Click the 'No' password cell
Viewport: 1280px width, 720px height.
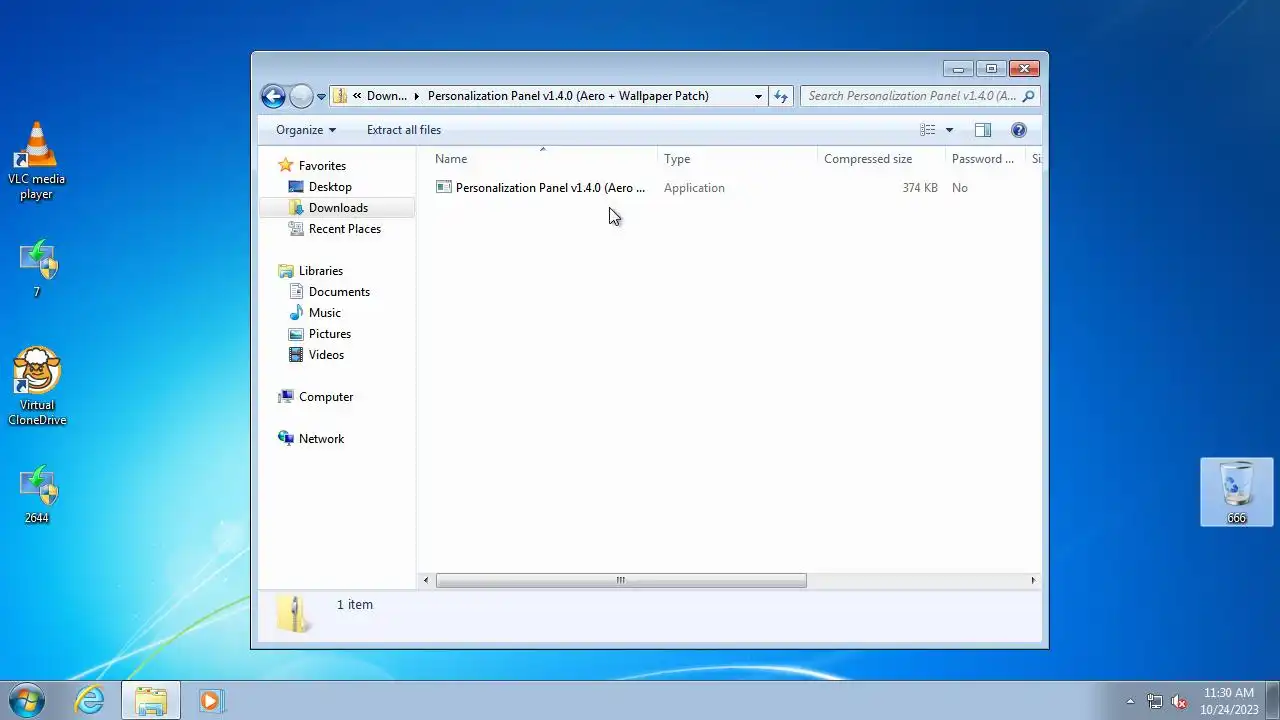960,188
